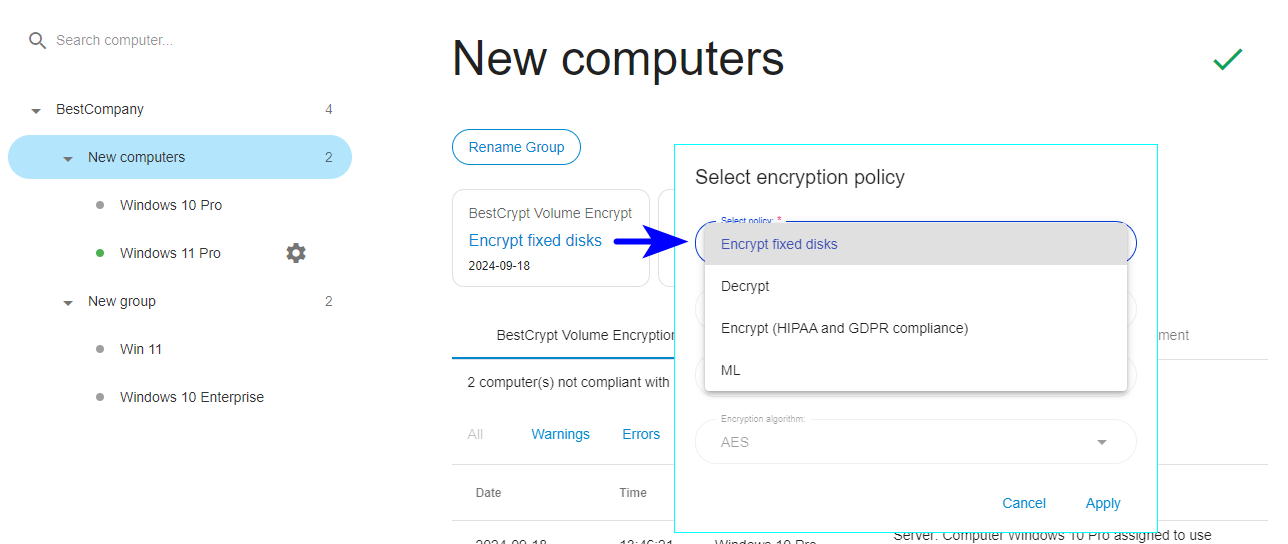Click the search magnifier icon

point(38,41)
